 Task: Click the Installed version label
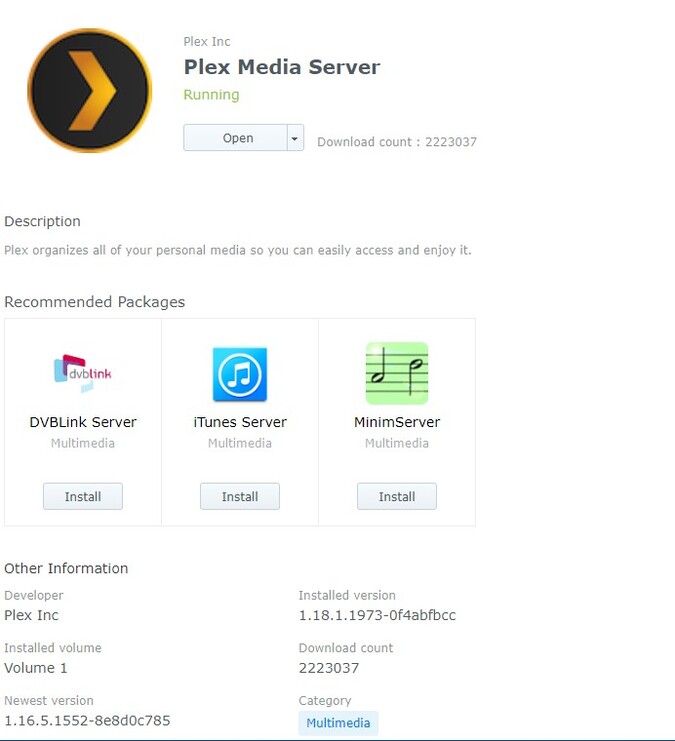347,595
